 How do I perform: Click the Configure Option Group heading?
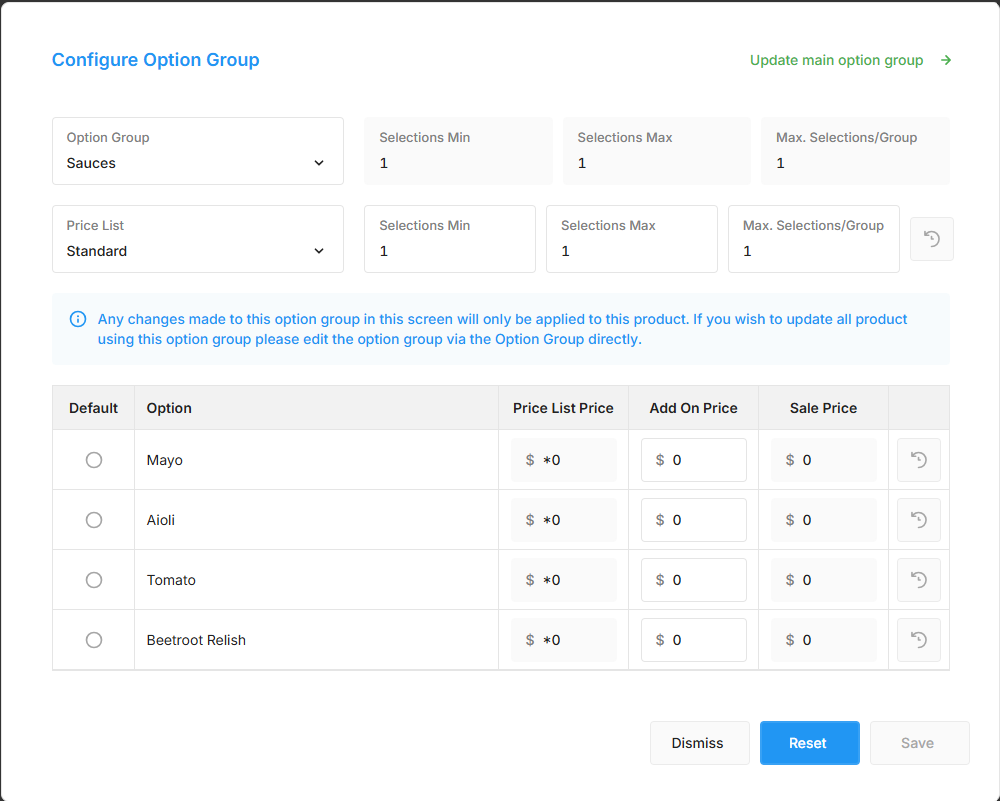156,60
